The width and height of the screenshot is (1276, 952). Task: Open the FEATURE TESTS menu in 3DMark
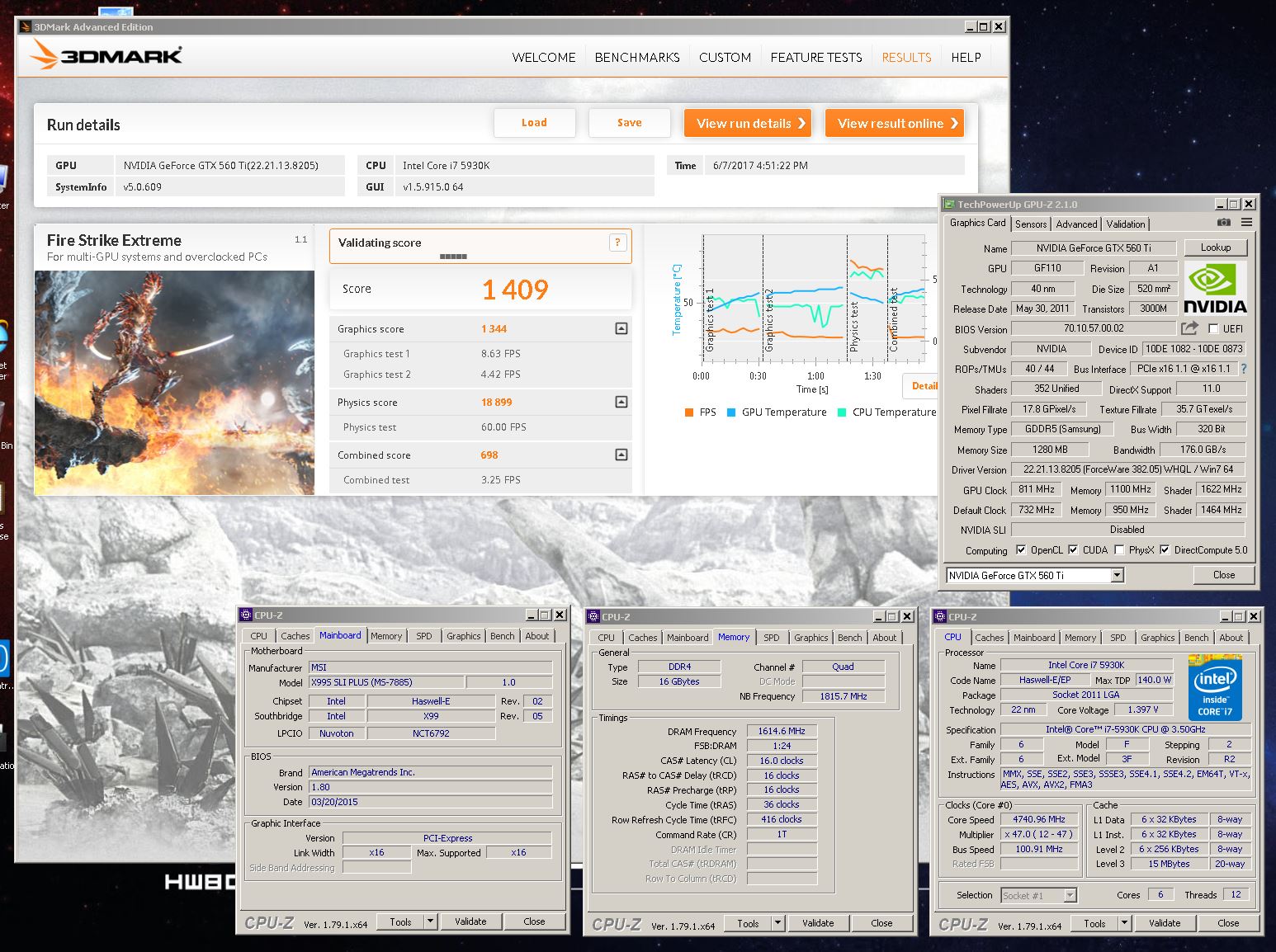(816, 57)
